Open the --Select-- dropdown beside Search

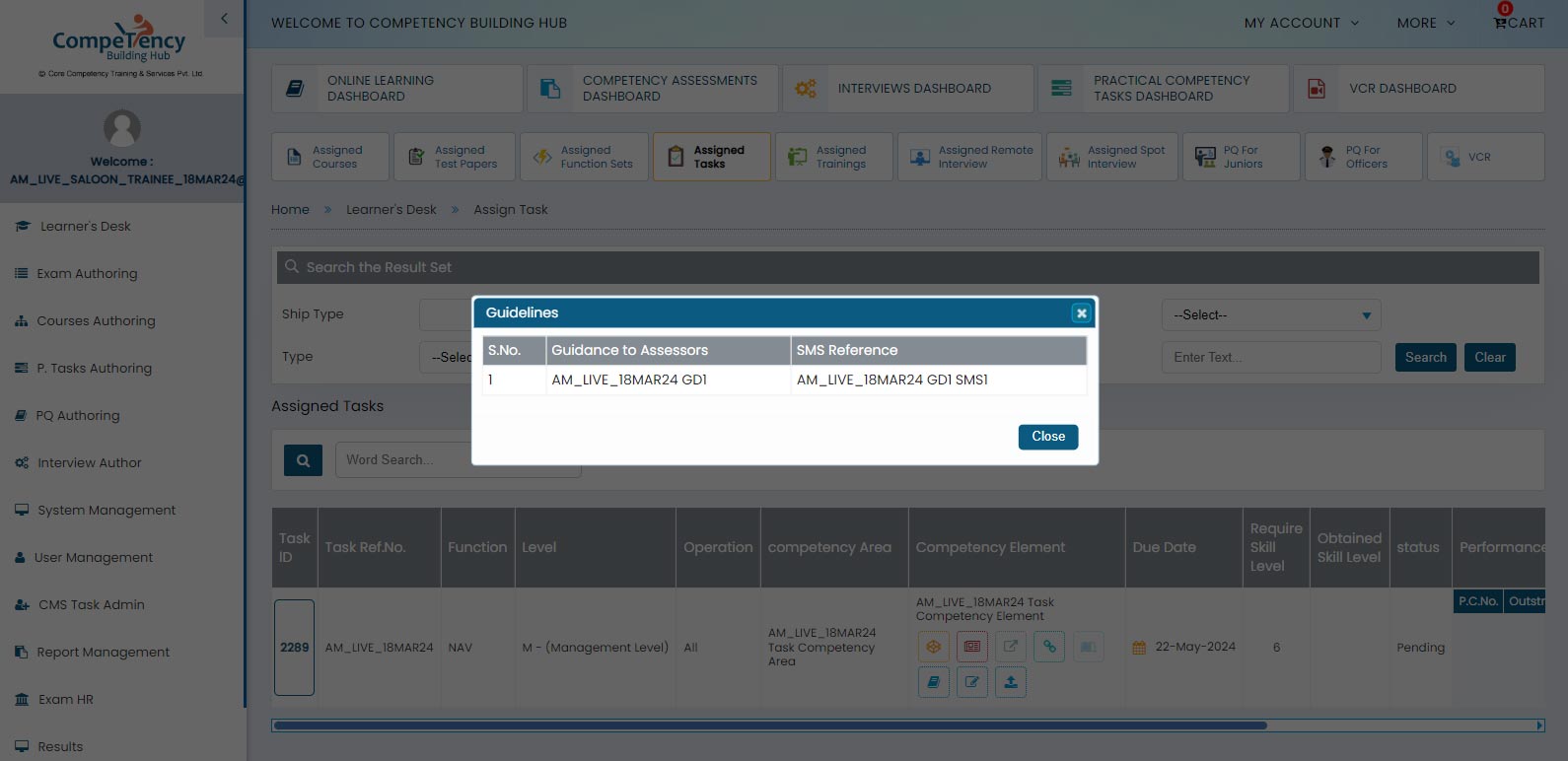[1270, 315]
